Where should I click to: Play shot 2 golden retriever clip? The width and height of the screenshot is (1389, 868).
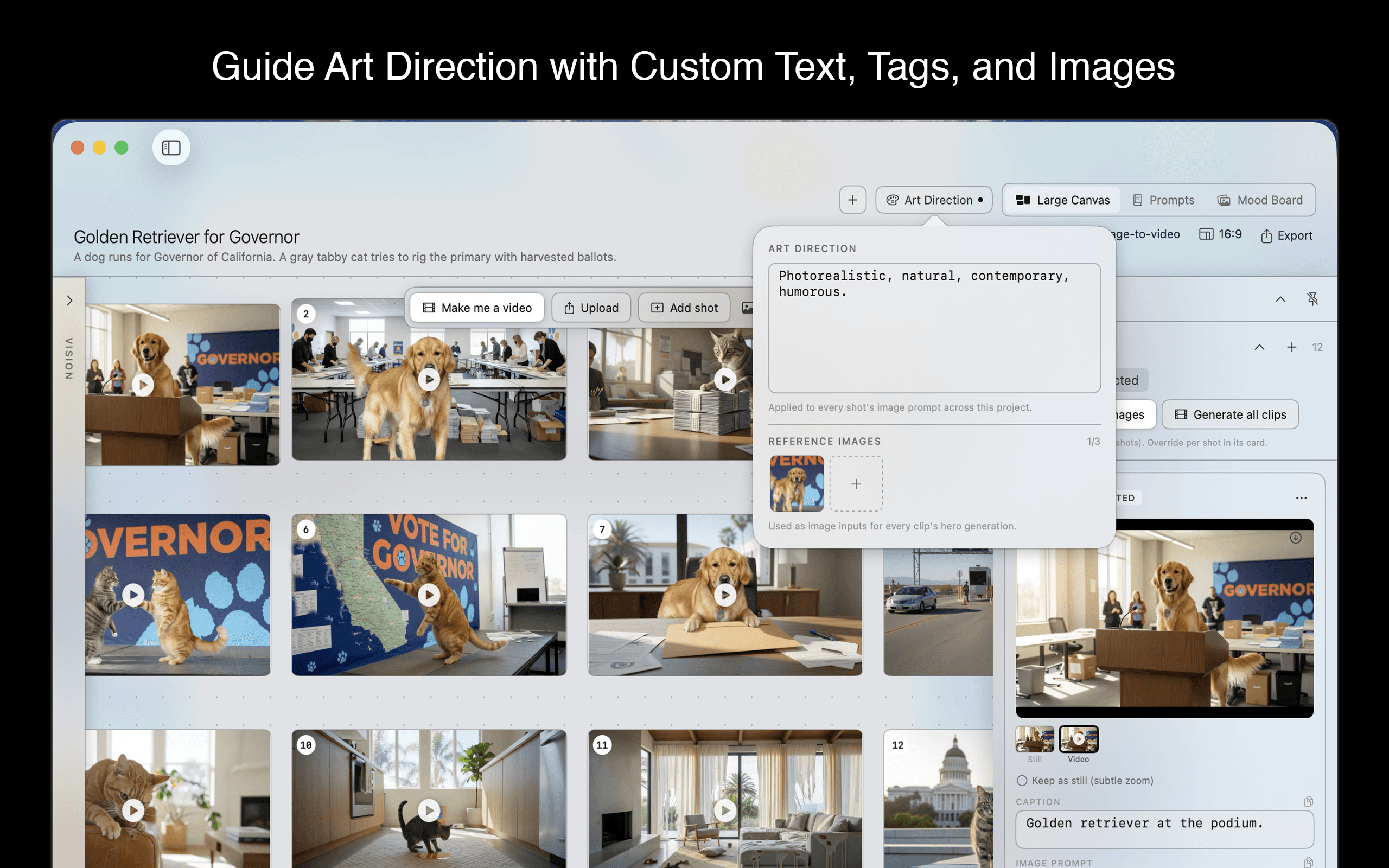click(x=429, y=379)
